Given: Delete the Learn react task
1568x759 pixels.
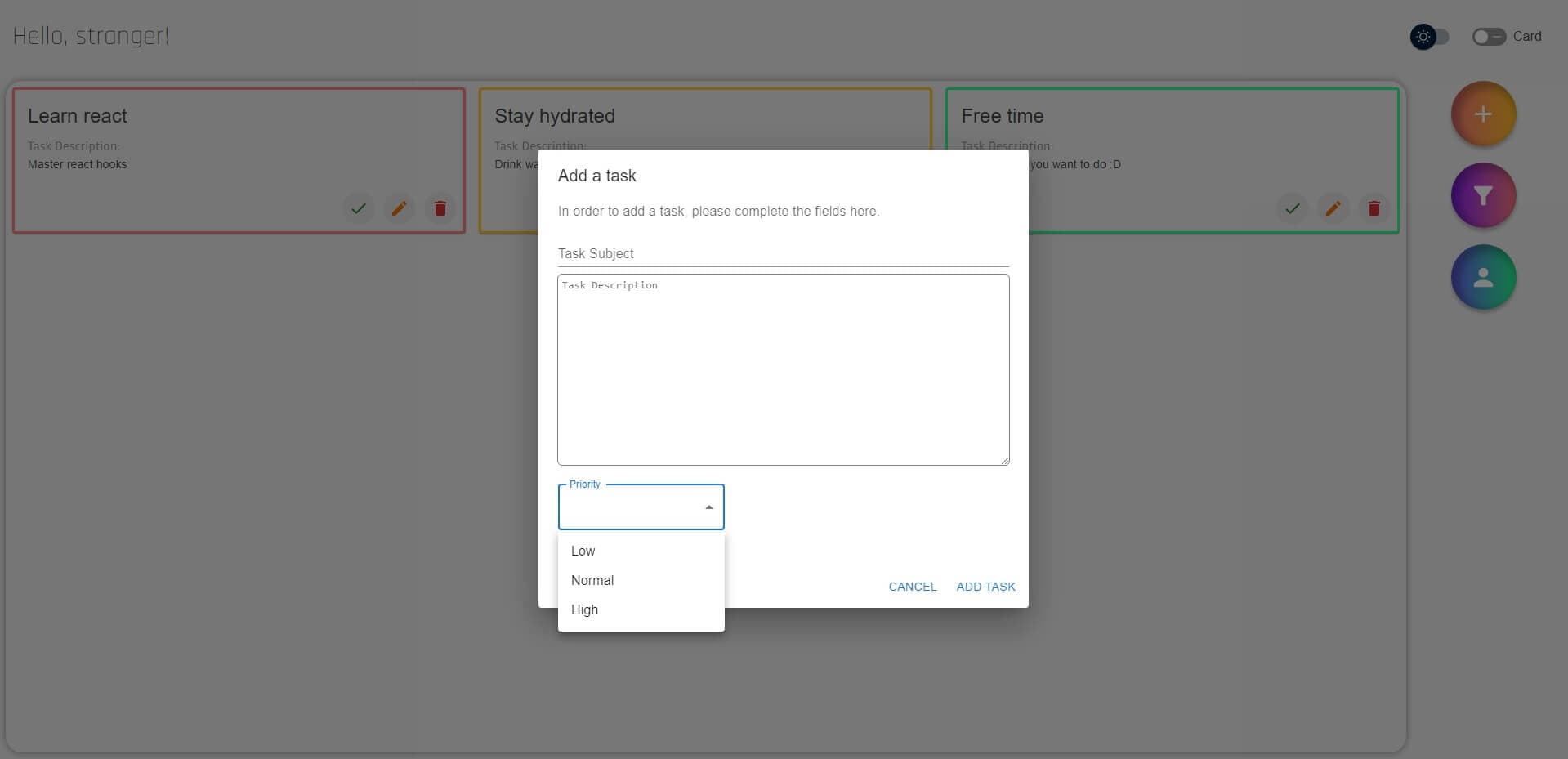Looking at the screenshot, I should click(x=440, y=208).
